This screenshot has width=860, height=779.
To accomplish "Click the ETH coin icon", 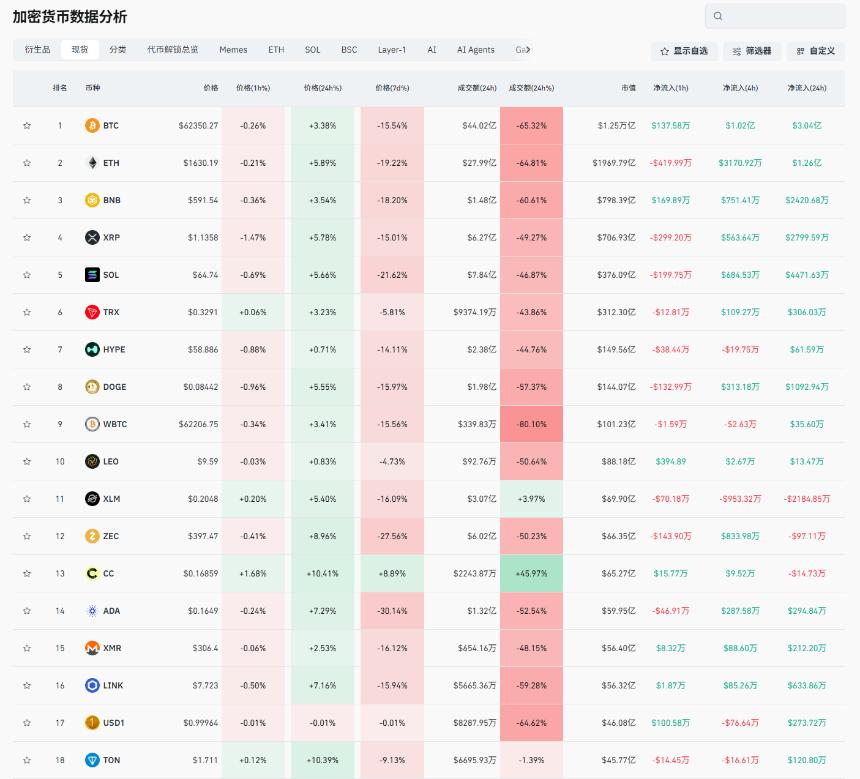I will coord(92,163).
